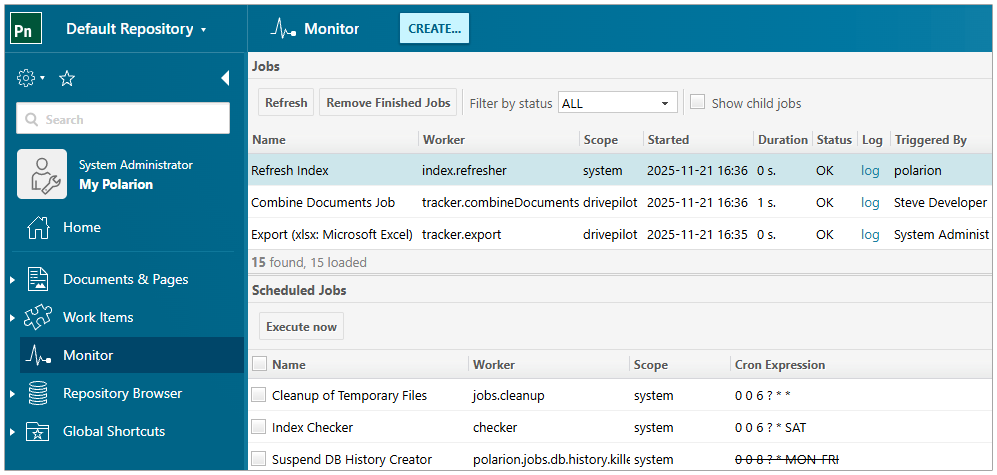The image size is (997, 475).
Task: Tick the Index Checker checkbox
Action: (260, 427)
